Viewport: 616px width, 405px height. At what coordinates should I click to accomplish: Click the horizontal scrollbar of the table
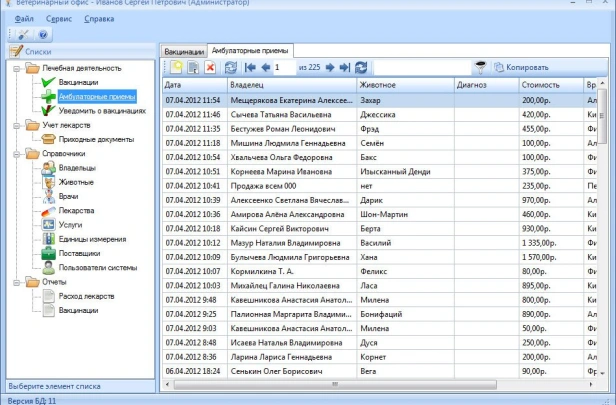pos(370,384)
